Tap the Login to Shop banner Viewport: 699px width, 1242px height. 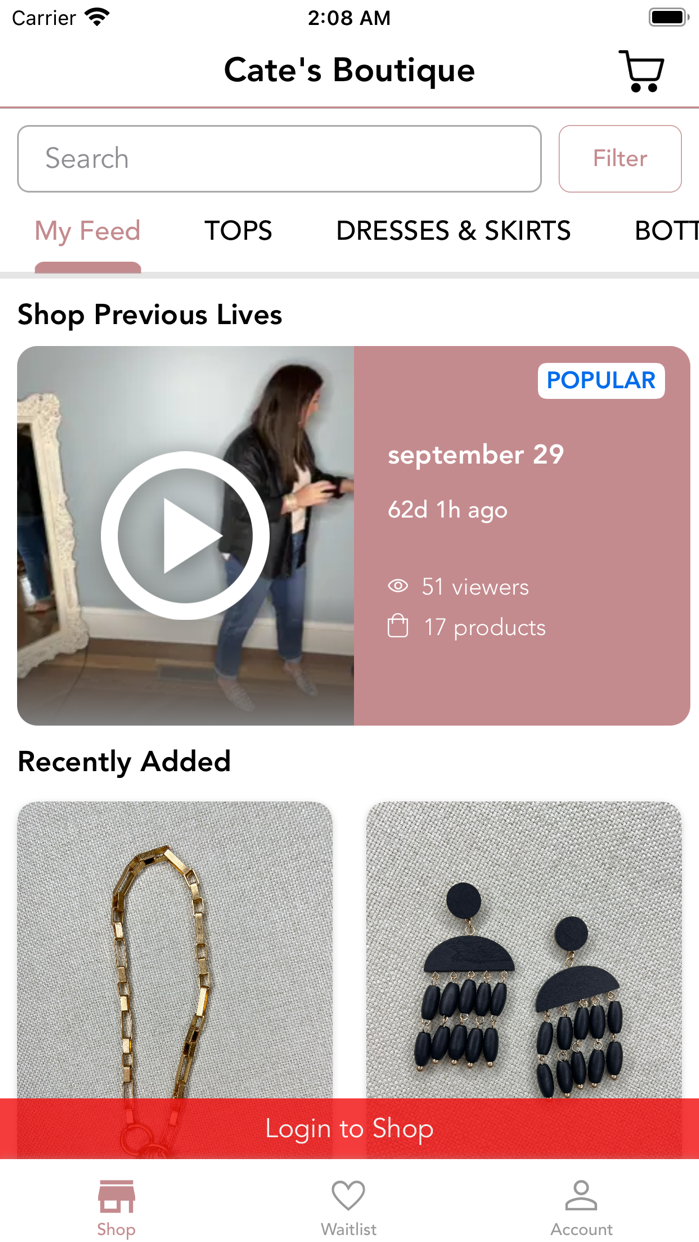point(349,1129)
